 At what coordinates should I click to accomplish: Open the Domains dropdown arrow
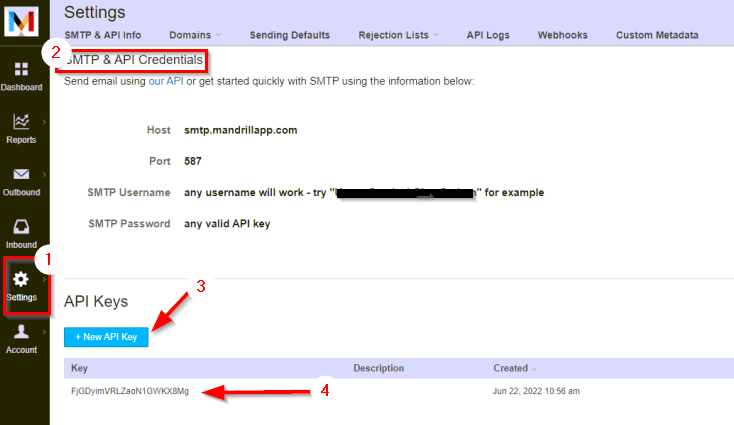(218, 35)
